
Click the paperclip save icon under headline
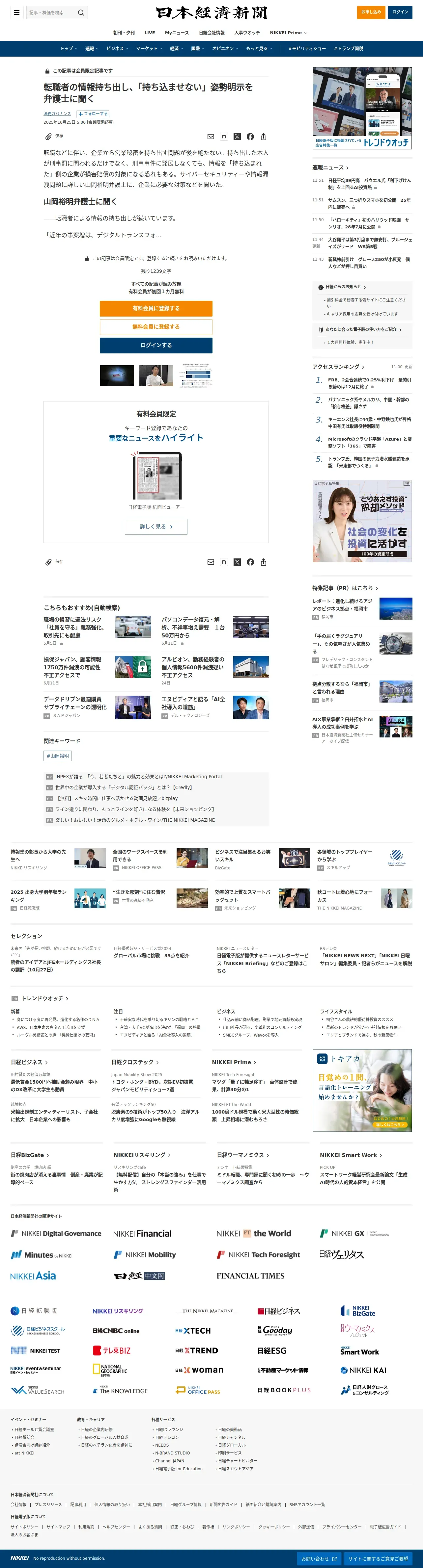click(x=48, y=136)
